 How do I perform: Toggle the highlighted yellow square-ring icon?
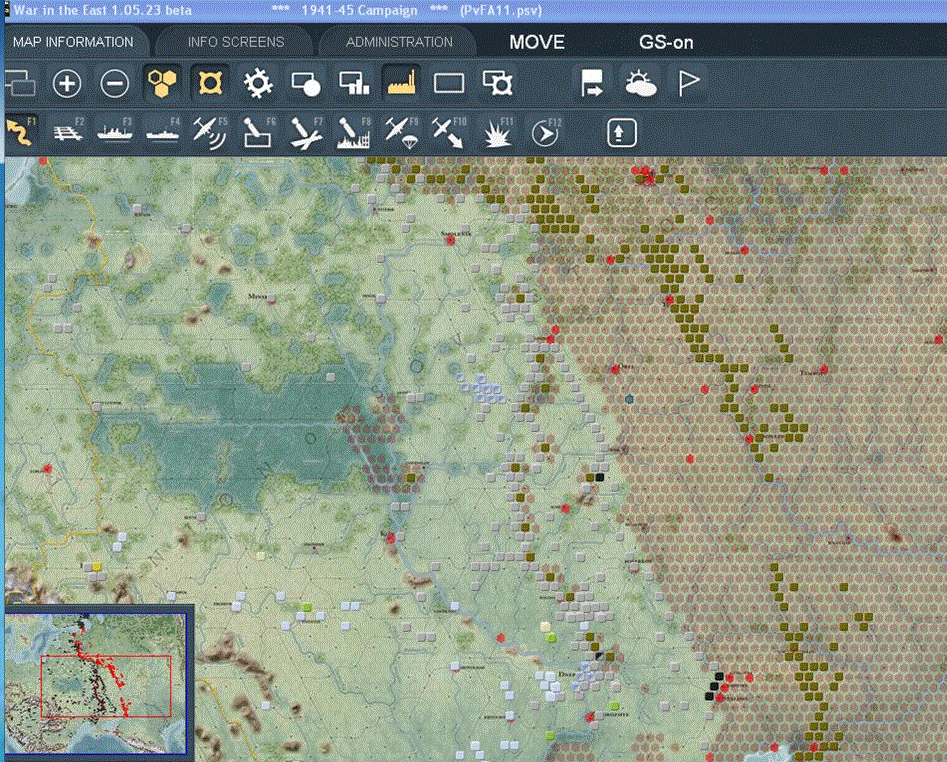click(210, 83)
